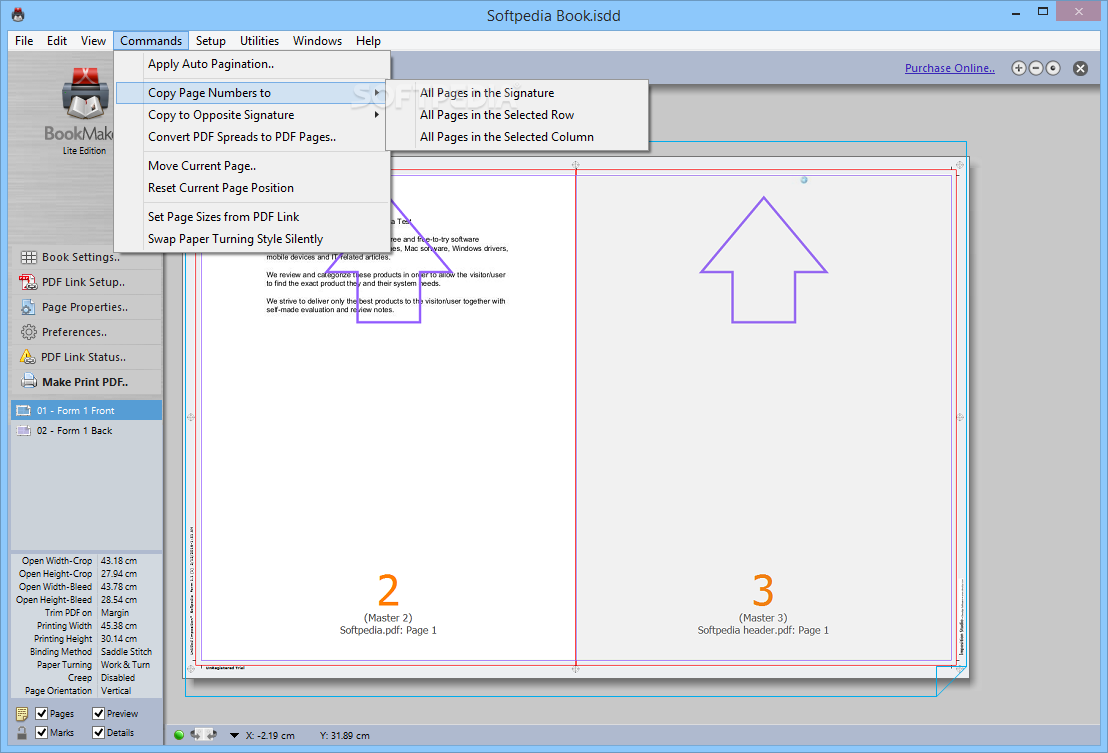Toggle the Details checkbox
The width and height of the screenshot is (1108, 753).
coord(98,733)
